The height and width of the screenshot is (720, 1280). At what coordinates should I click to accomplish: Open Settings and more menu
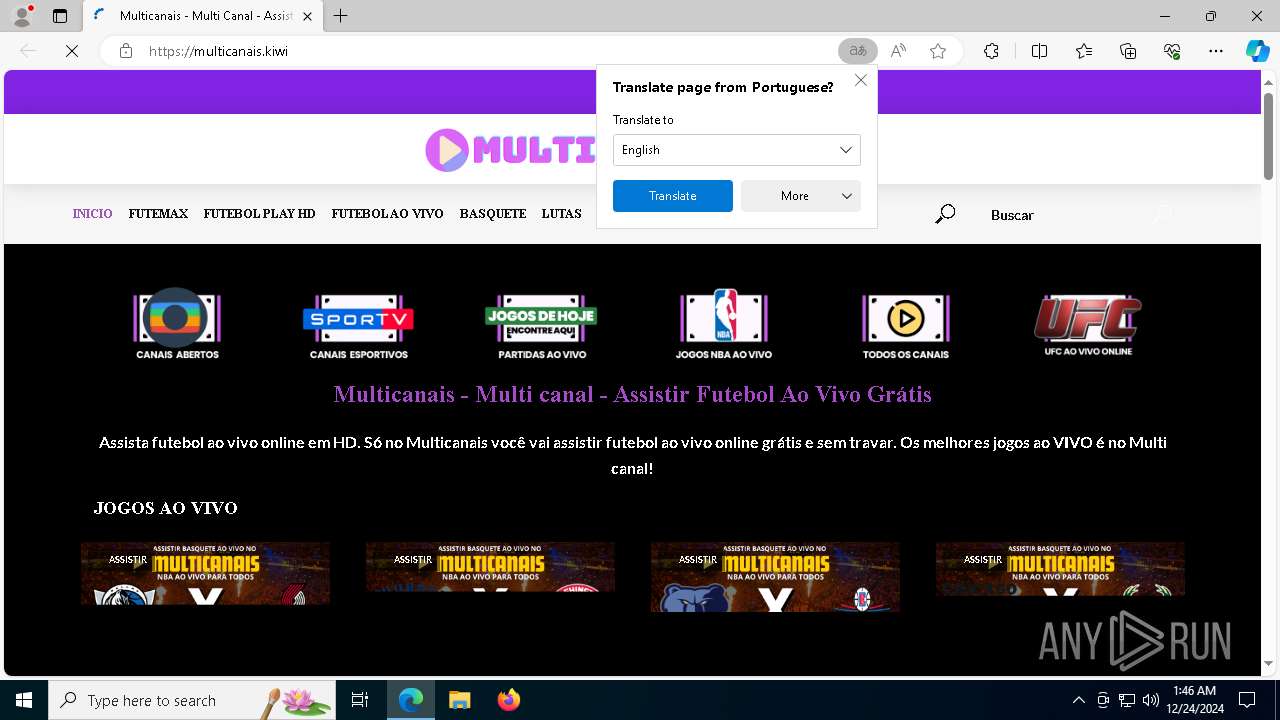coord(1216,51)
